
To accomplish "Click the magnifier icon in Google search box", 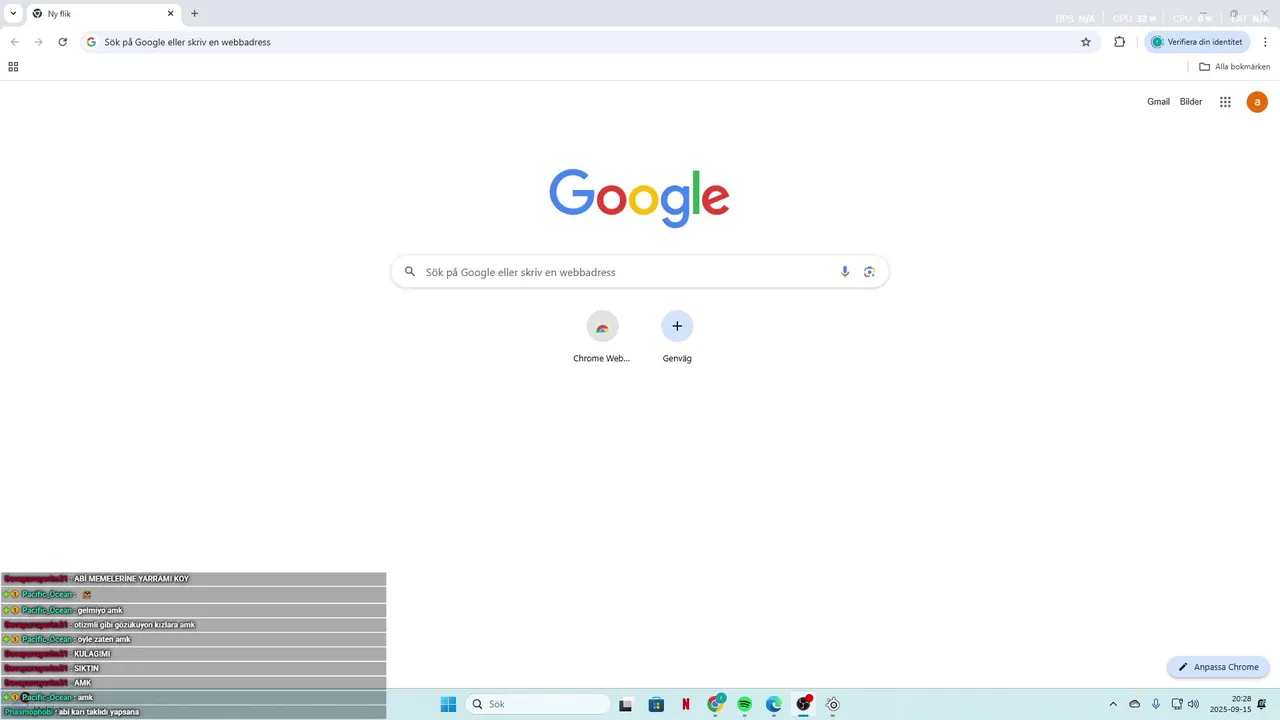I will 410,272.
